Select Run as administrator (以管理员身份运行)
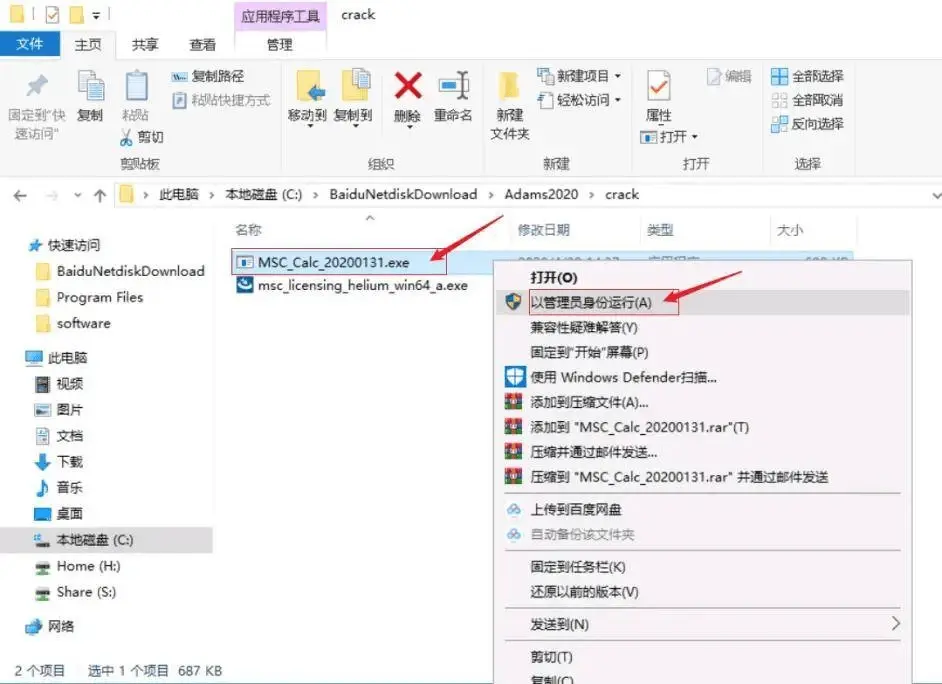Image resolution: width=942 pixels, height=684 pixels. [590, 302]
